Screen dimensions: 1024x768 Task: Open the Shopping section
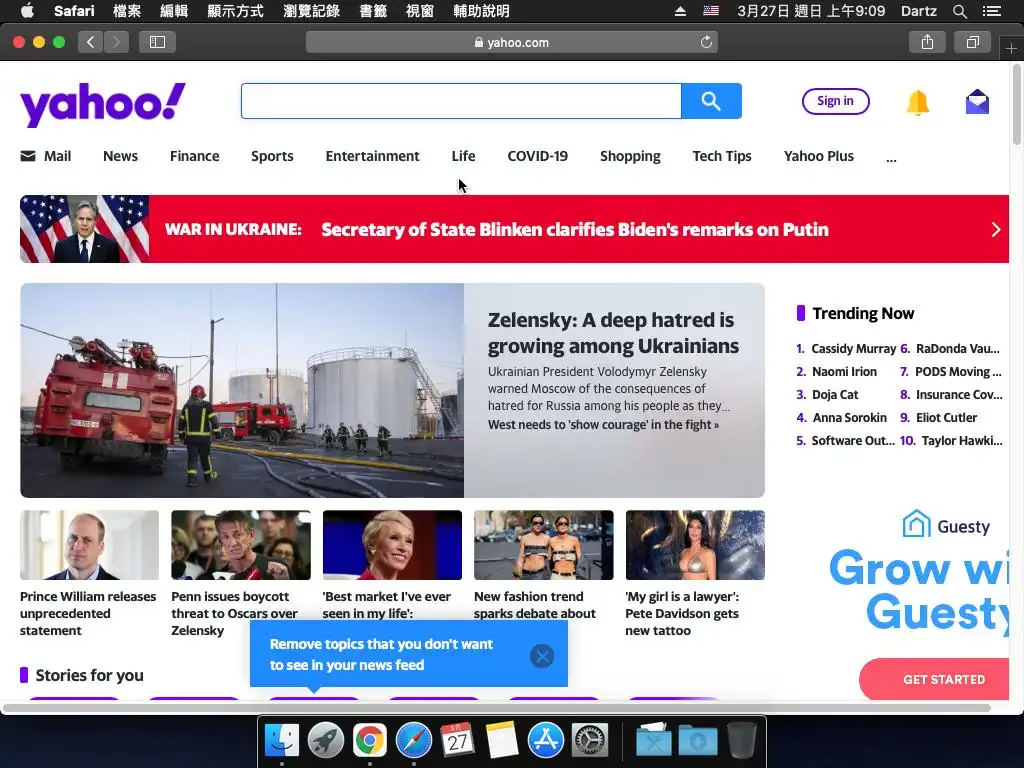(630, 156)
